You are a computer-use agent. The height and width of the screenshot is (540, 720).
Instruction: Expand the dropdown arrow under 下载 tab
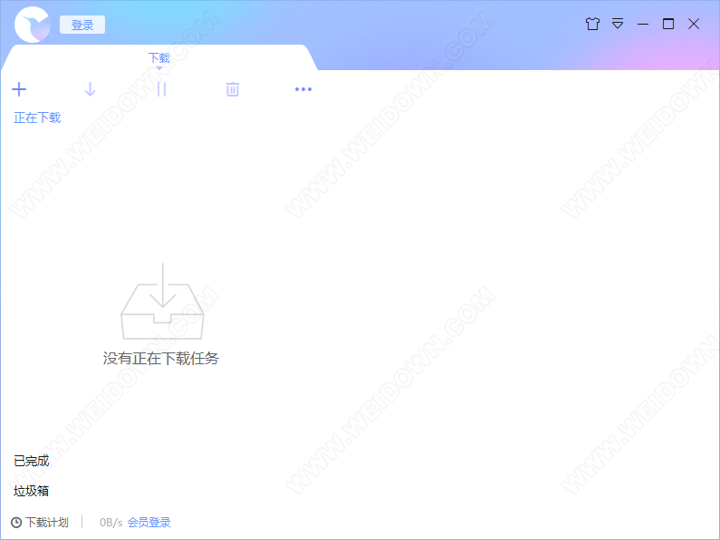click(x=159, y=69)
